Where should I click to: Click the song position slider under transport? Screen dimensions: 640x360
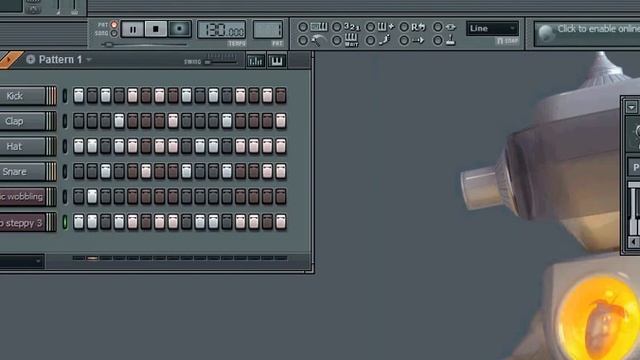click(x=145, y=44)
